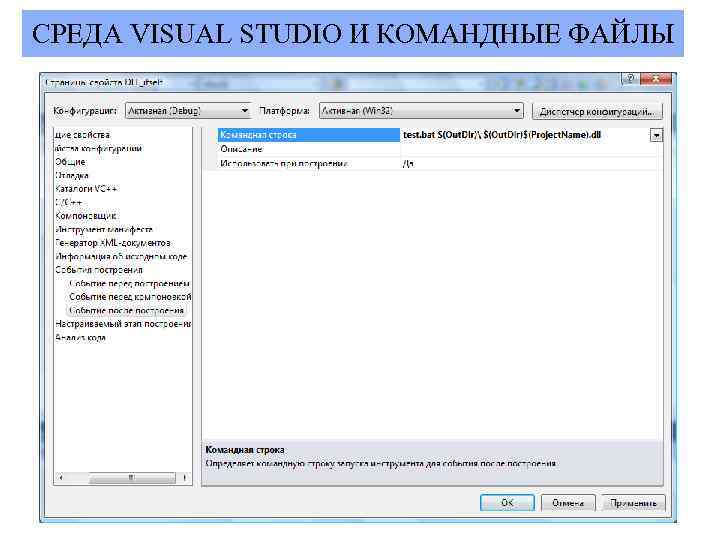Click the tree horizontal scrollbar thumb

coord(132,478)
